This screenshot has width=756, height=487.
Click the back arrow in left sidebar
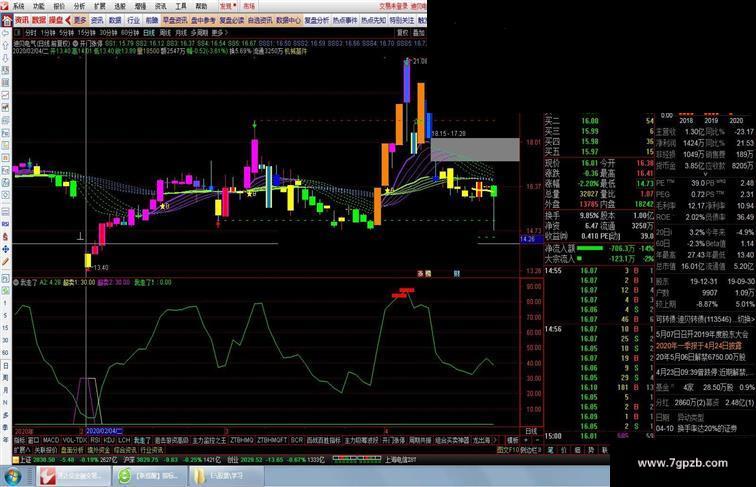coord(5,33)
